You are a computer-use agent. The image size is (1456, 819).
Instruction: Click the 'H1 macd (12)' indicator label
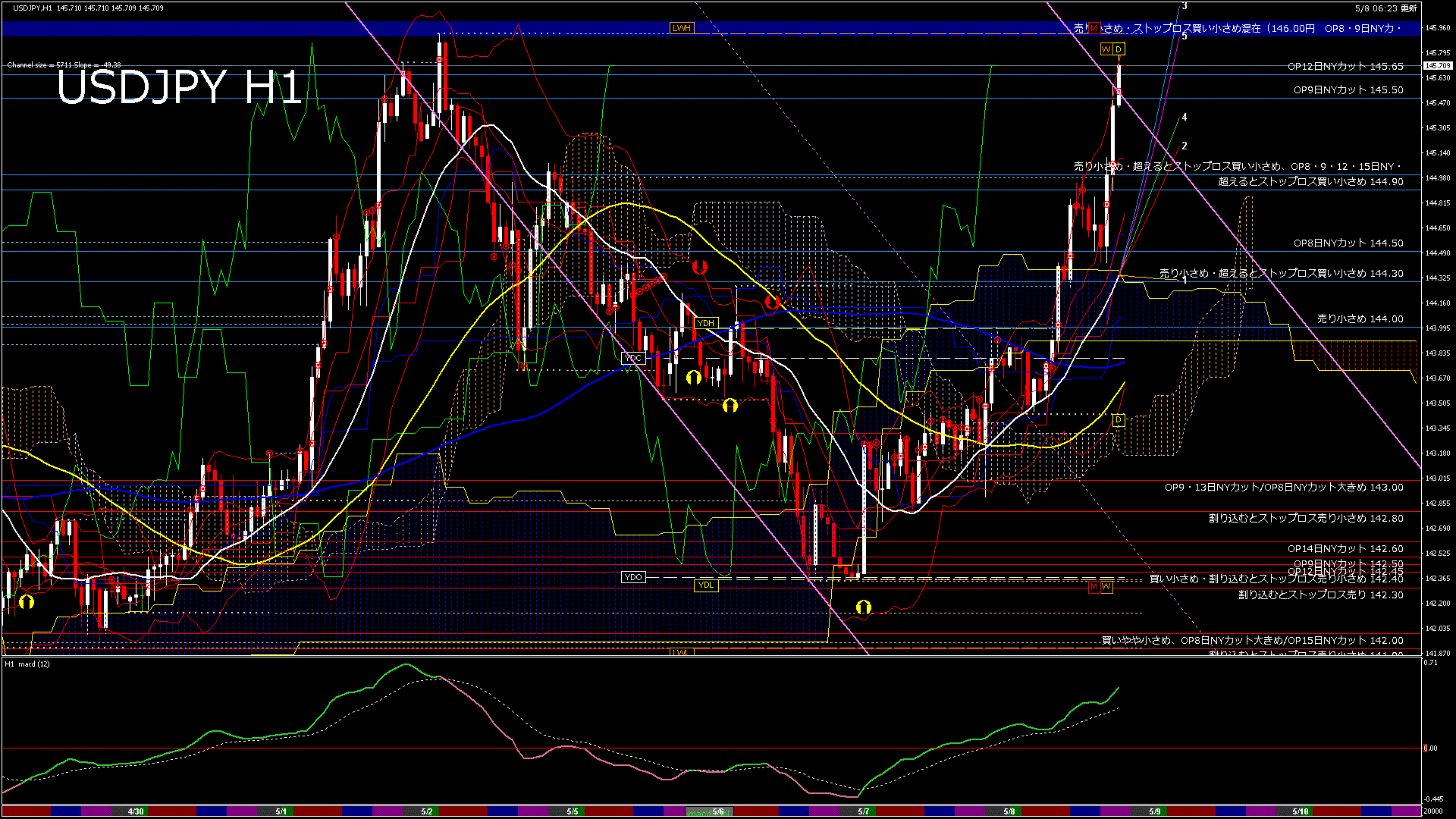point(27,664)
